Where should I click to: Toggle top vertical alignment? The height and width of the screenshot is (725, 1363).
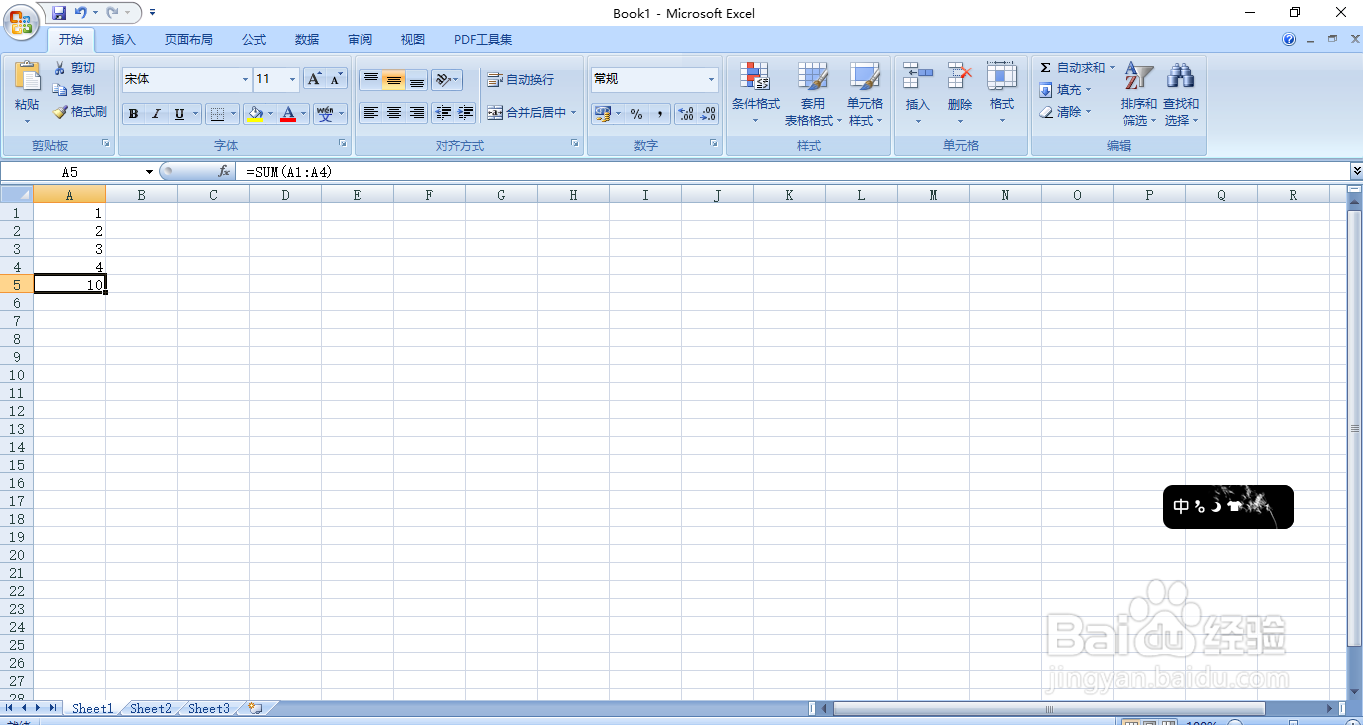[370, 80]
